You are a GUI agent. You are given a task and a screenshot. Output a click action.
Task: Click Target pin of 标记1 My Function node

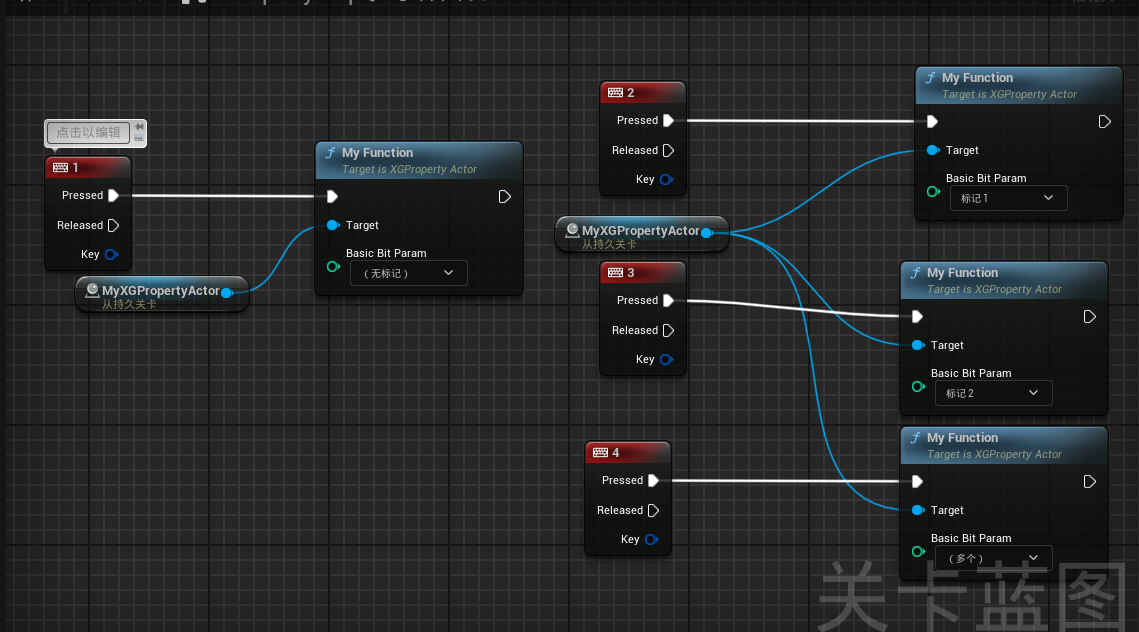pos(933,150)
